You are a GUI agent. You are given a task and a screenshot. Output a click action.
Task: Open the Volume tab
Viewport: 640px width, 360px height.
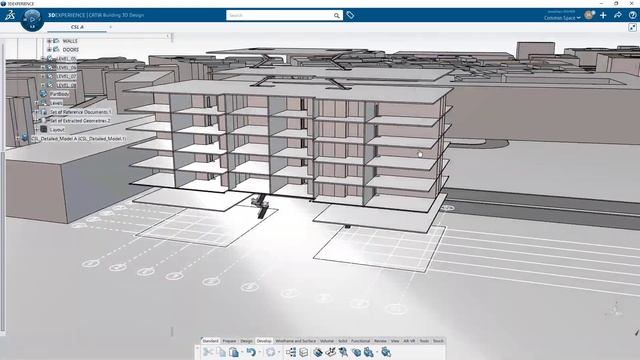pos(327,341)
